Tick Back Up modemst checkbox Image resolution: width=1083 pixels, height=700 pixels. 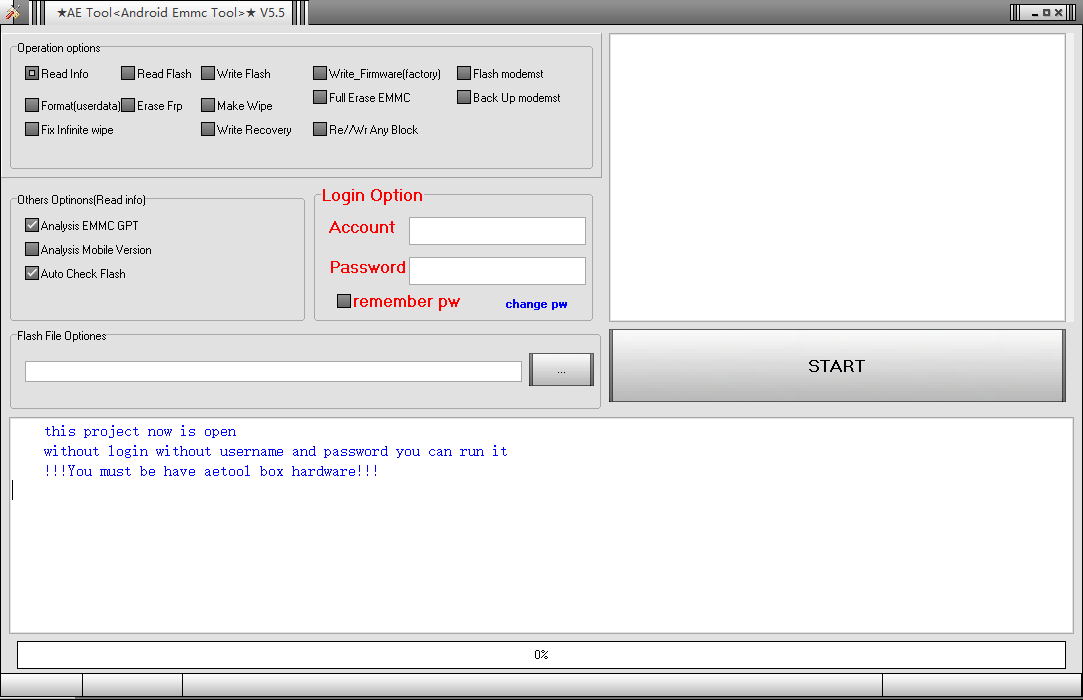[464, 97]
